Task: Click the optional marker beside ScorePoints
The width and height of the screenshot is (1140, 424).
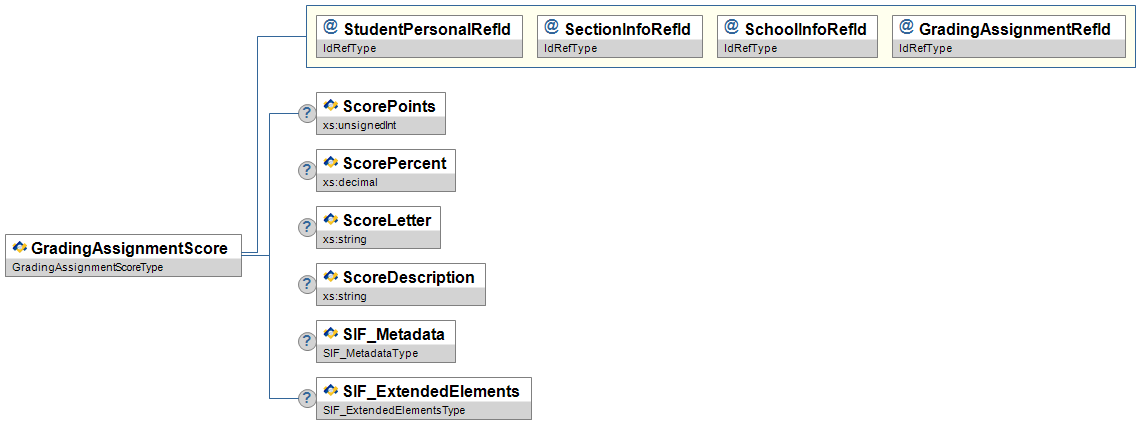Action: click(x=307, y=114)
